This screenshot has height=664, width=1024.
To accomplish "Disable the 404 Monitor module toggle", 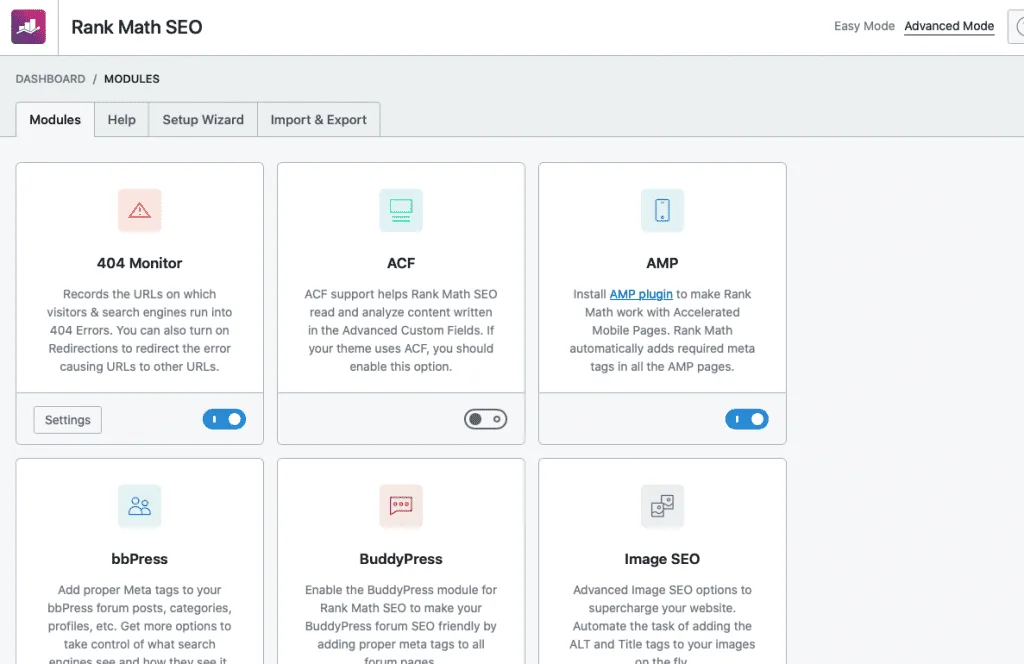I will coord(224,419).
